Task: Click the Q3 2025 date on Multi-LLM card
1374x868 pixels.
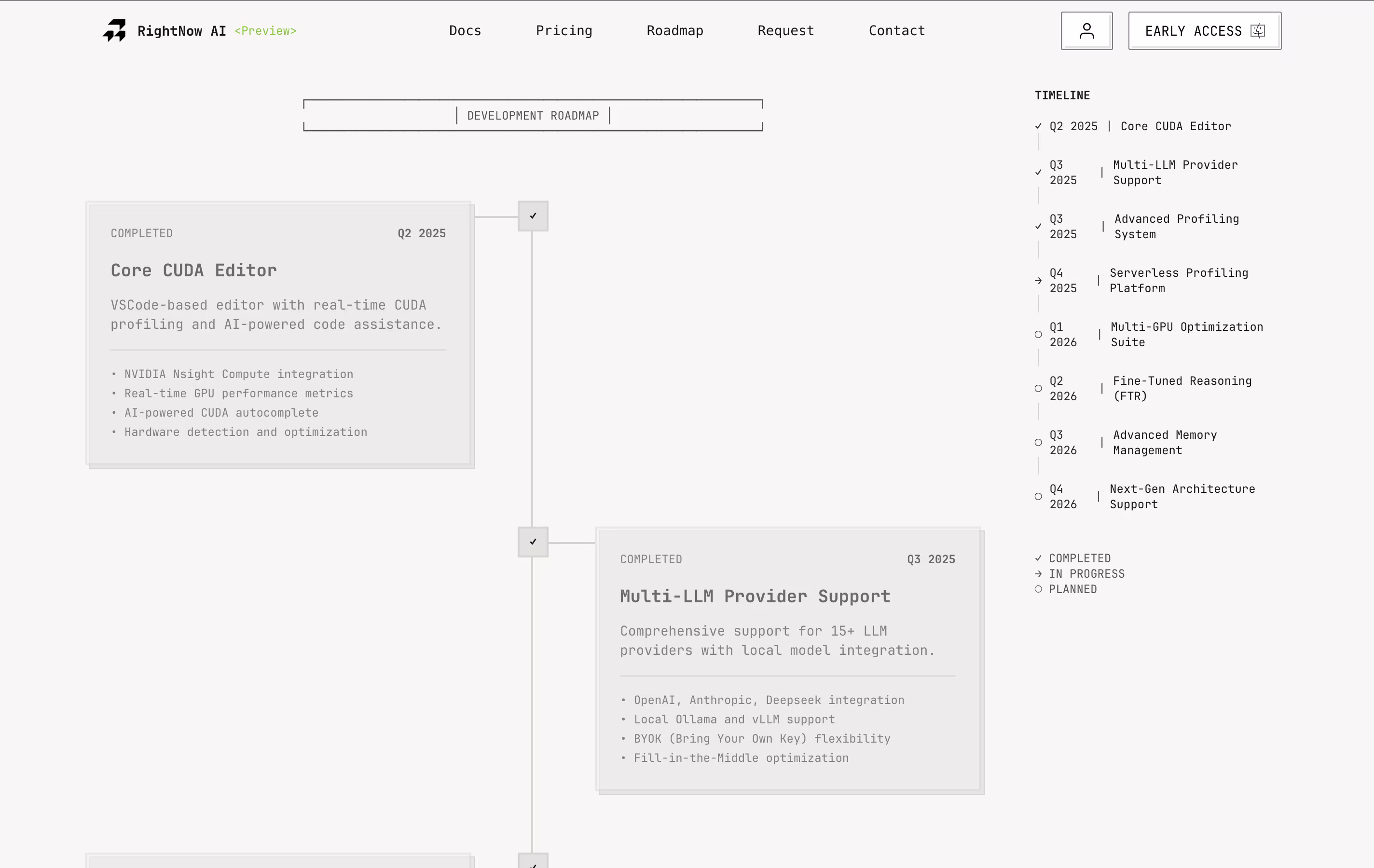Action: click(931, 559)
